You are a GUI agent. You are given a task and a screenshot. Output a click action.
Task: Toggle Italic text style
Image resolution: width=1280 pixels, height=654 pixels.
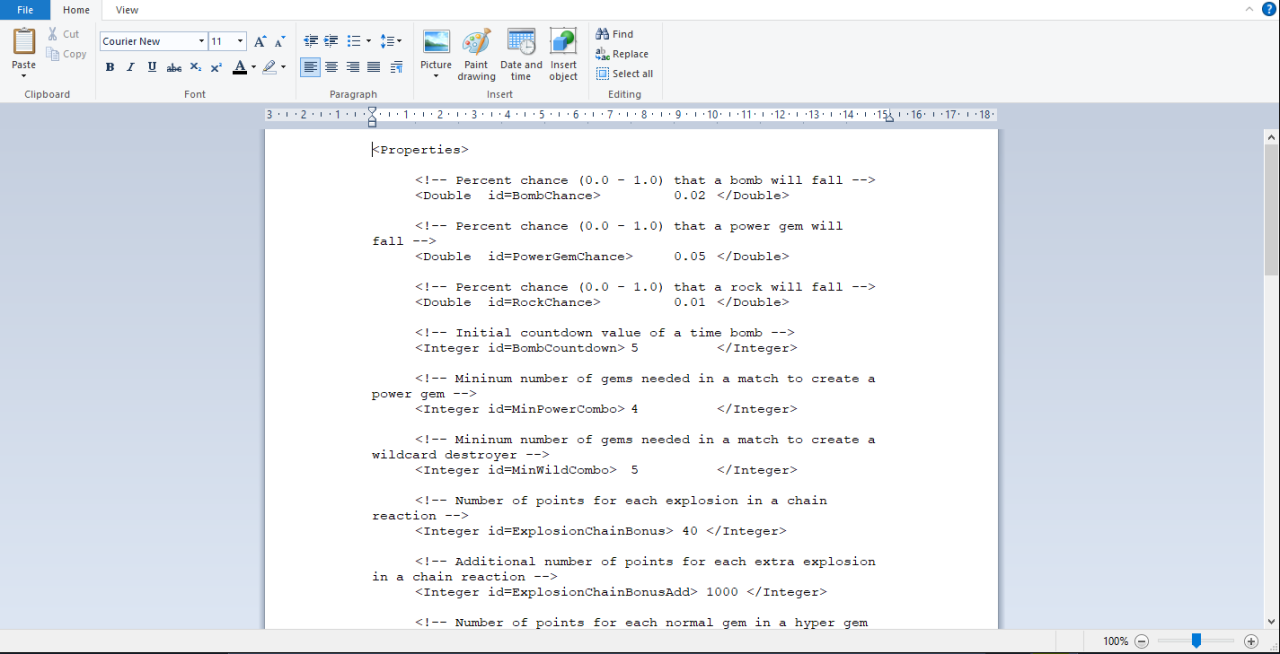click(x=130, y=67)
